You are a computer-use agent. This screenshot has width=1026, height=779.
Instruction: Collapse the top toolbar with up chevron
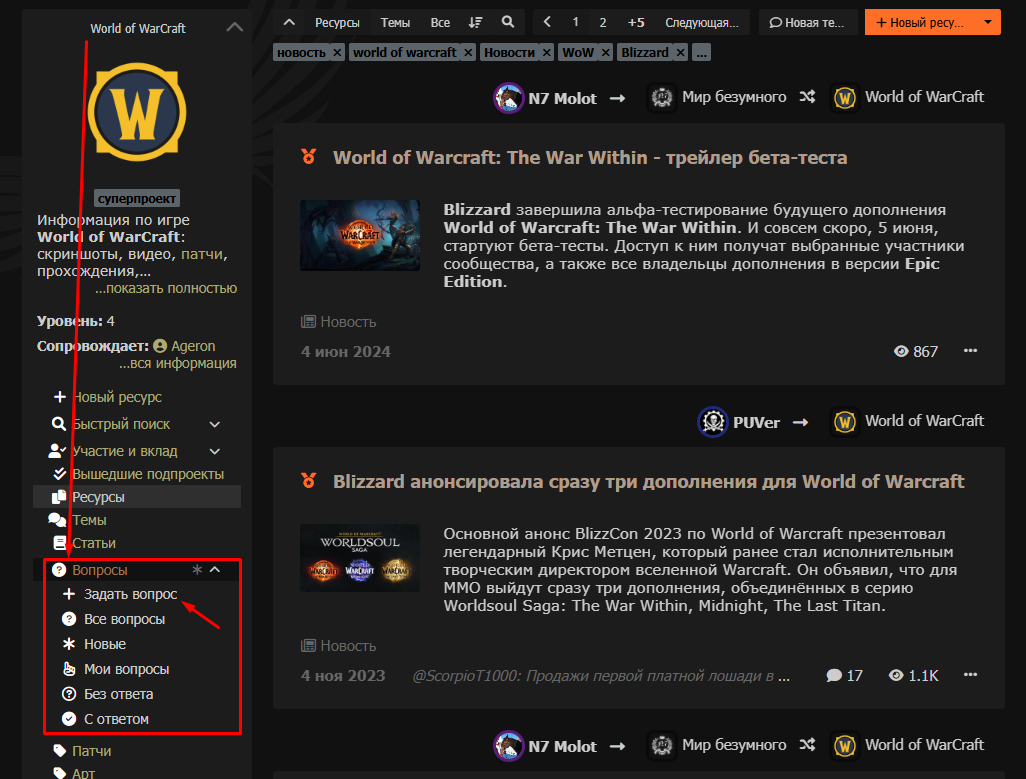pos(289,22)
